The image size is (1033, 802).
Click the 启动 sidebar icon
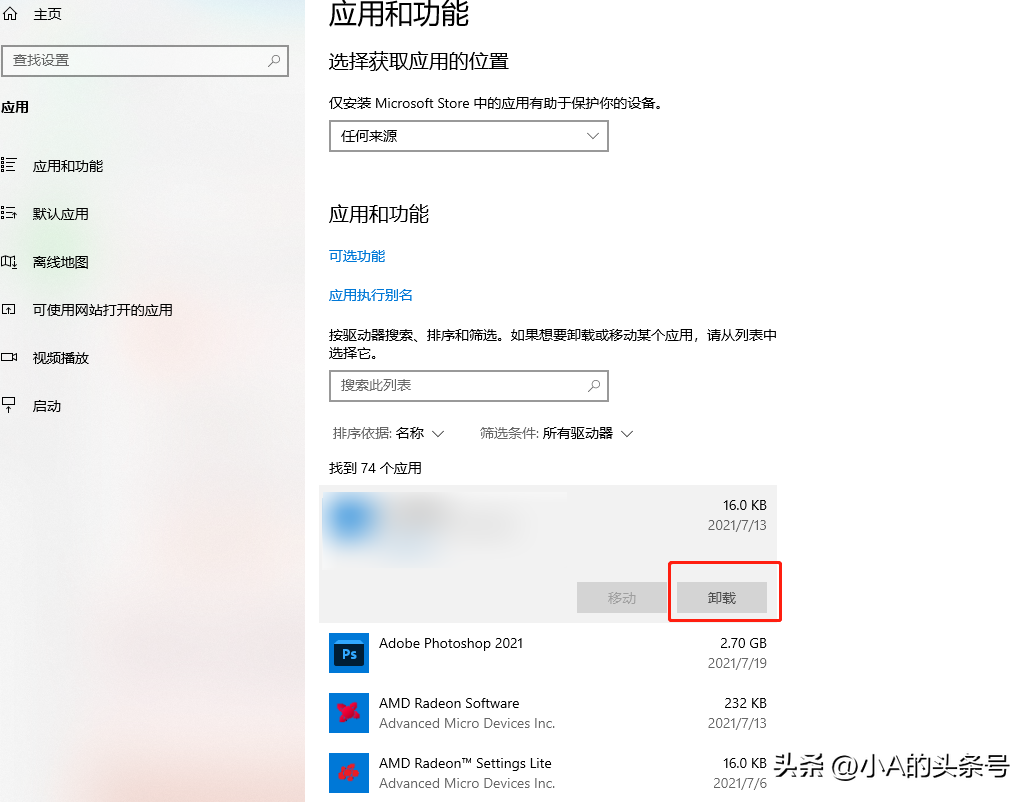9,405
